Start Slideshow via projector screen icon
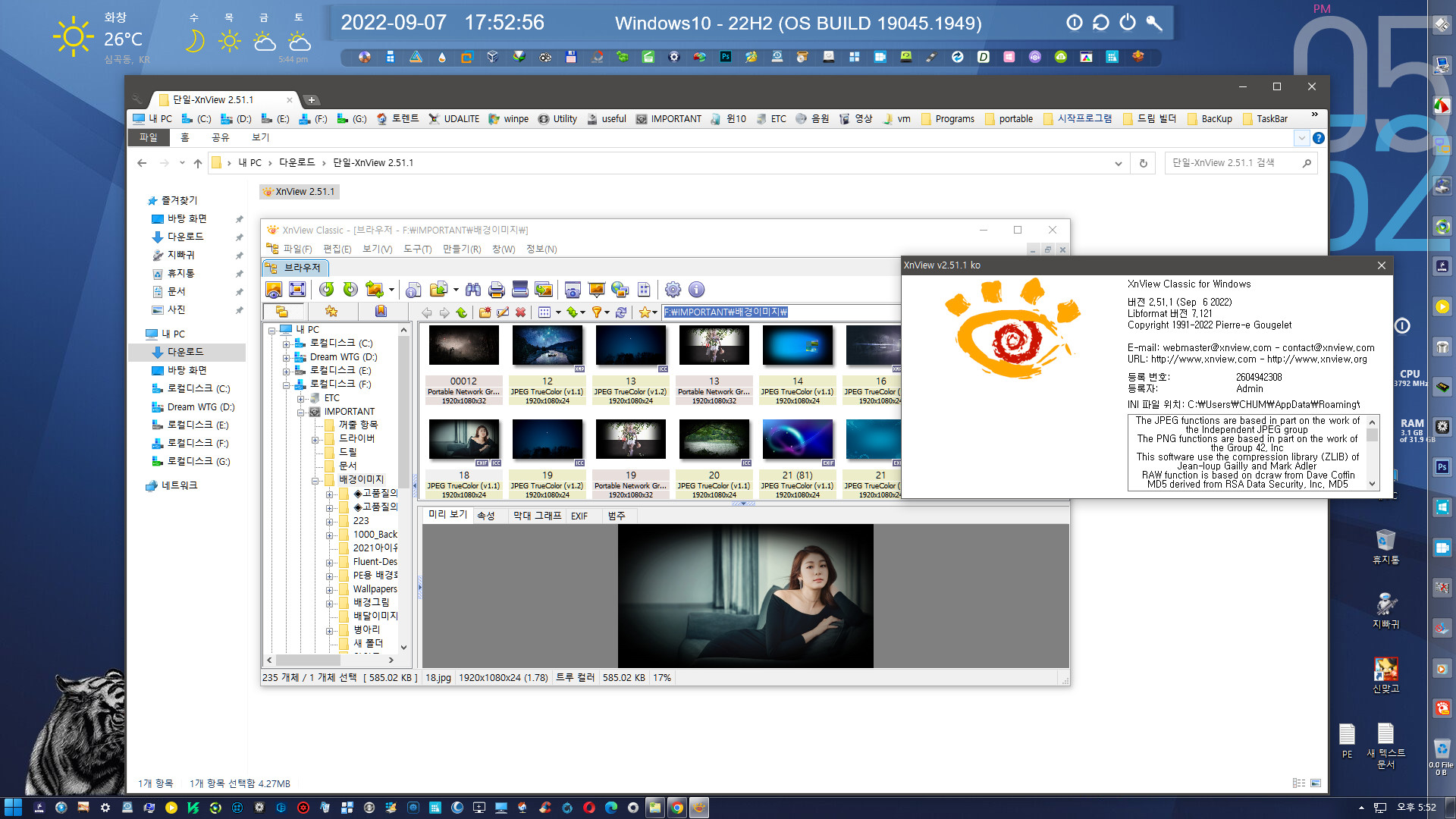 (597, 290)
